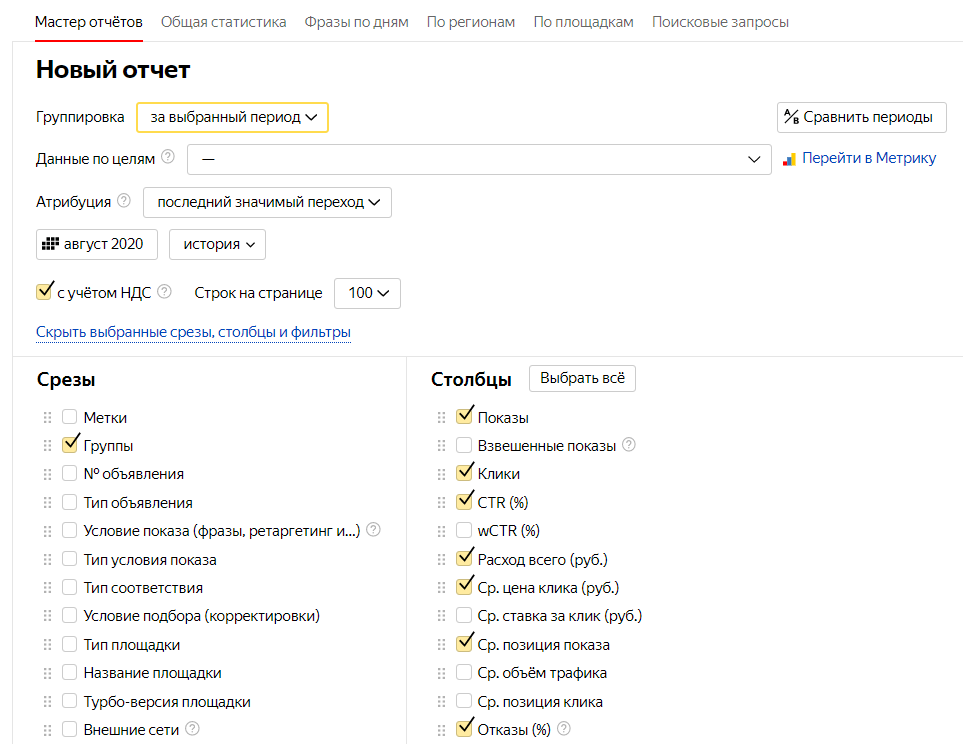Click the Столбцы section heading
This screenshot has width=963, height=744.
[x=471, y=380]
